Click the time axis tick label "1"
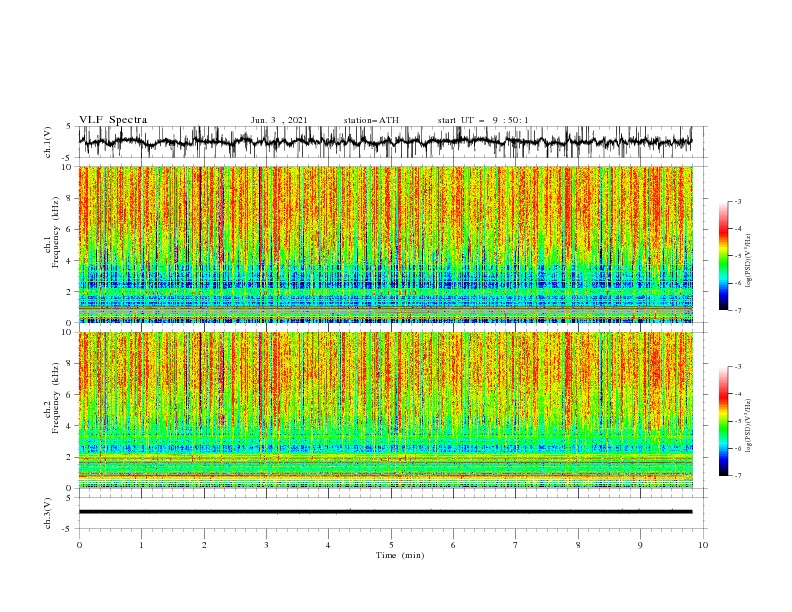Image resolution: width=792 pixels, height=612 pixels. click(x=141, y=545)
